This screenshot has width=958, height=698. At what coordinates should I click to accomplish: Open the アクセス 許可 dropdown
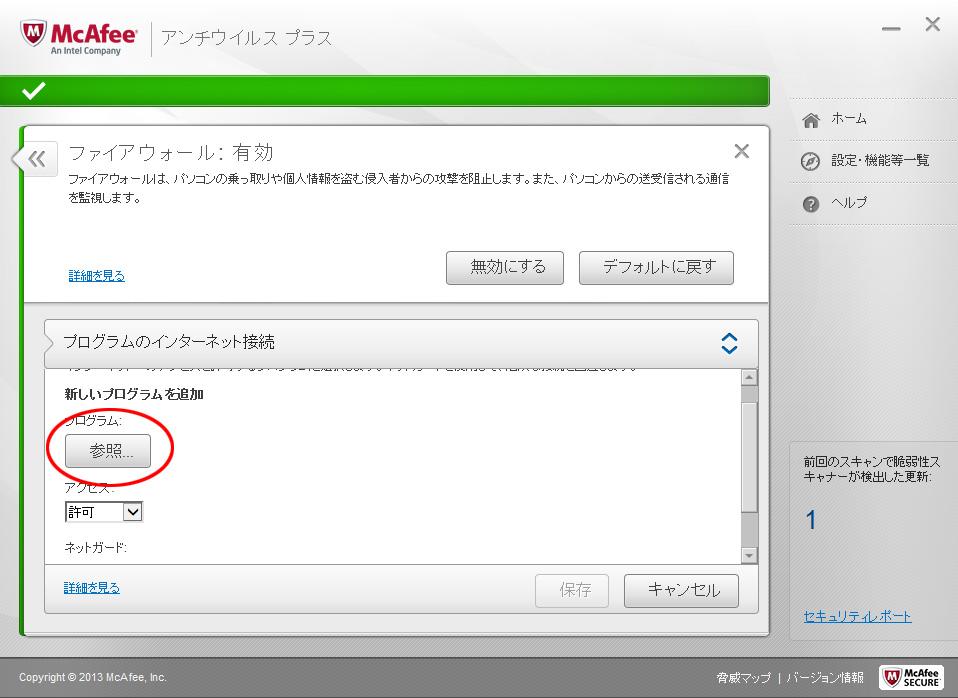104,512
